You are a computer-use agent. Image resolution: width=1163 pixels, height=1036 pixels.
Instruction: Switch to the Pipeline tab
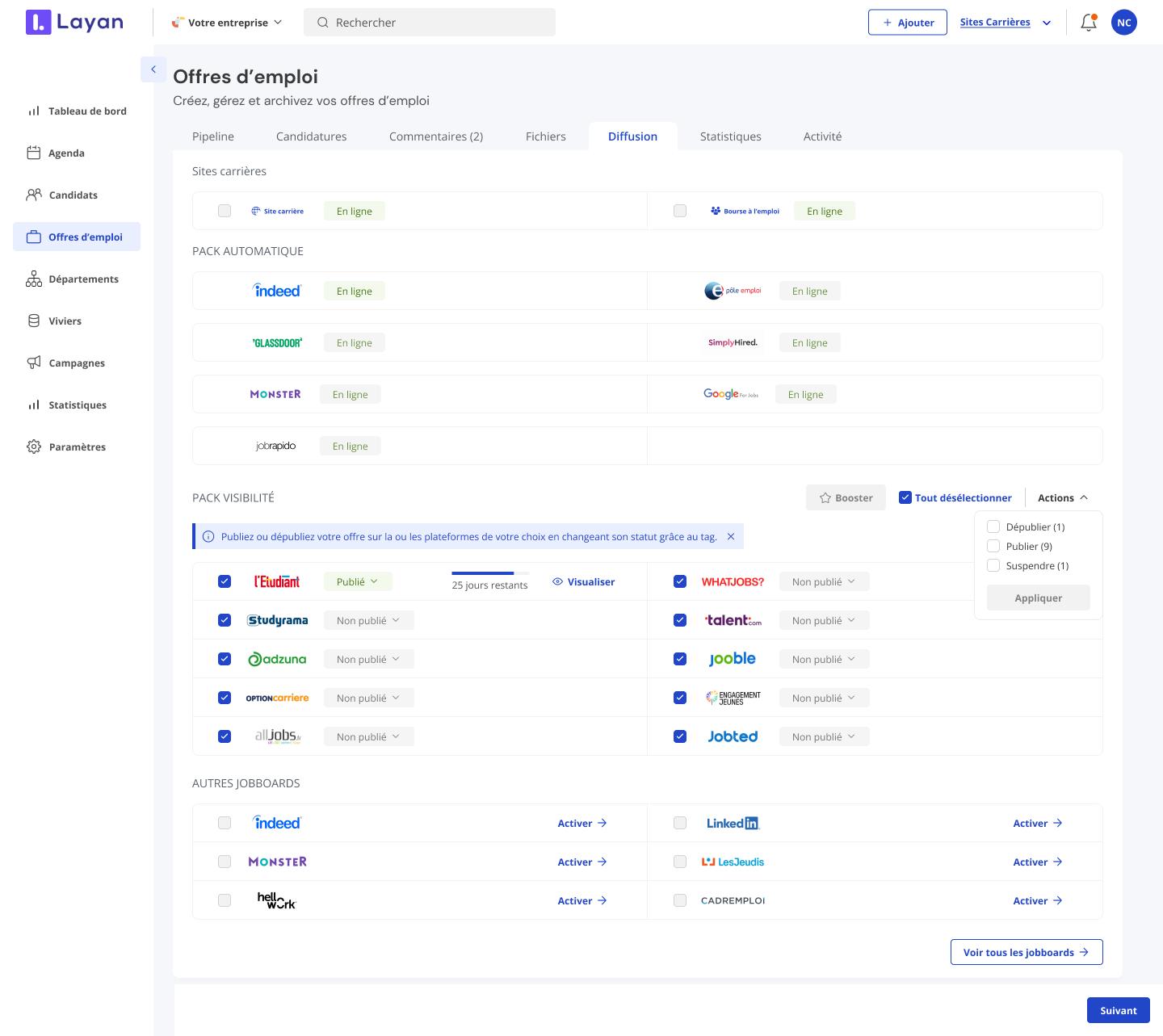tap(213, 136)
